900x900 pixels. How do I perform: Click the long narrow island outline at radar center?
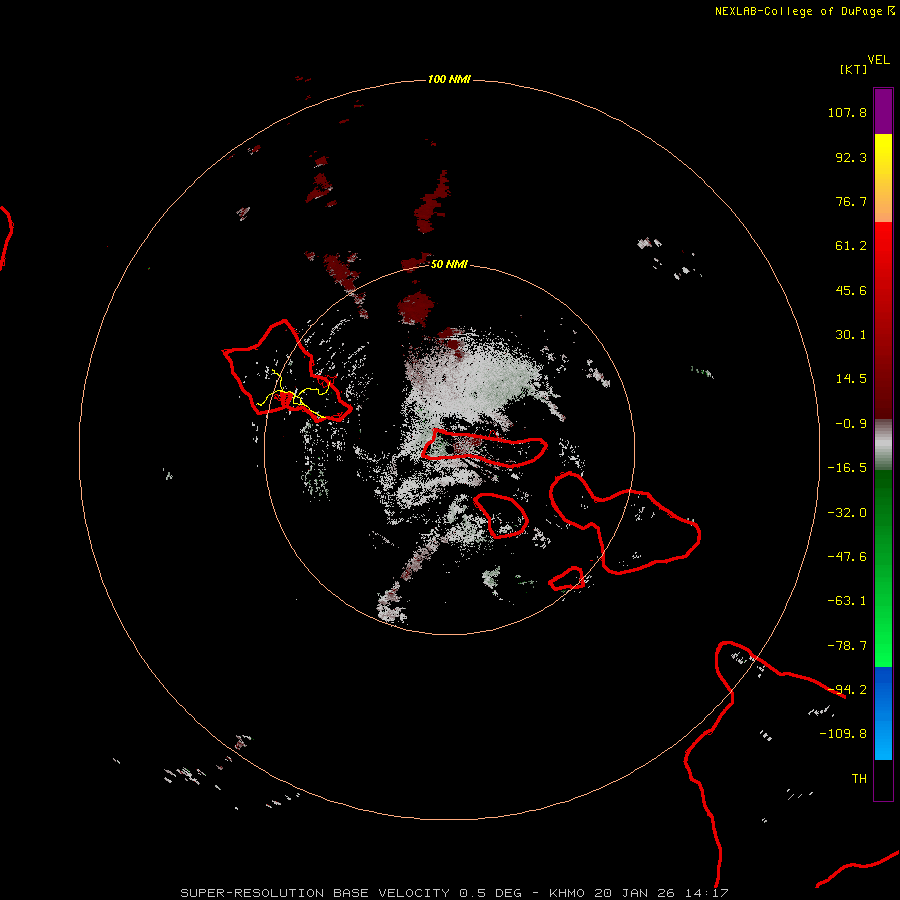484,448
